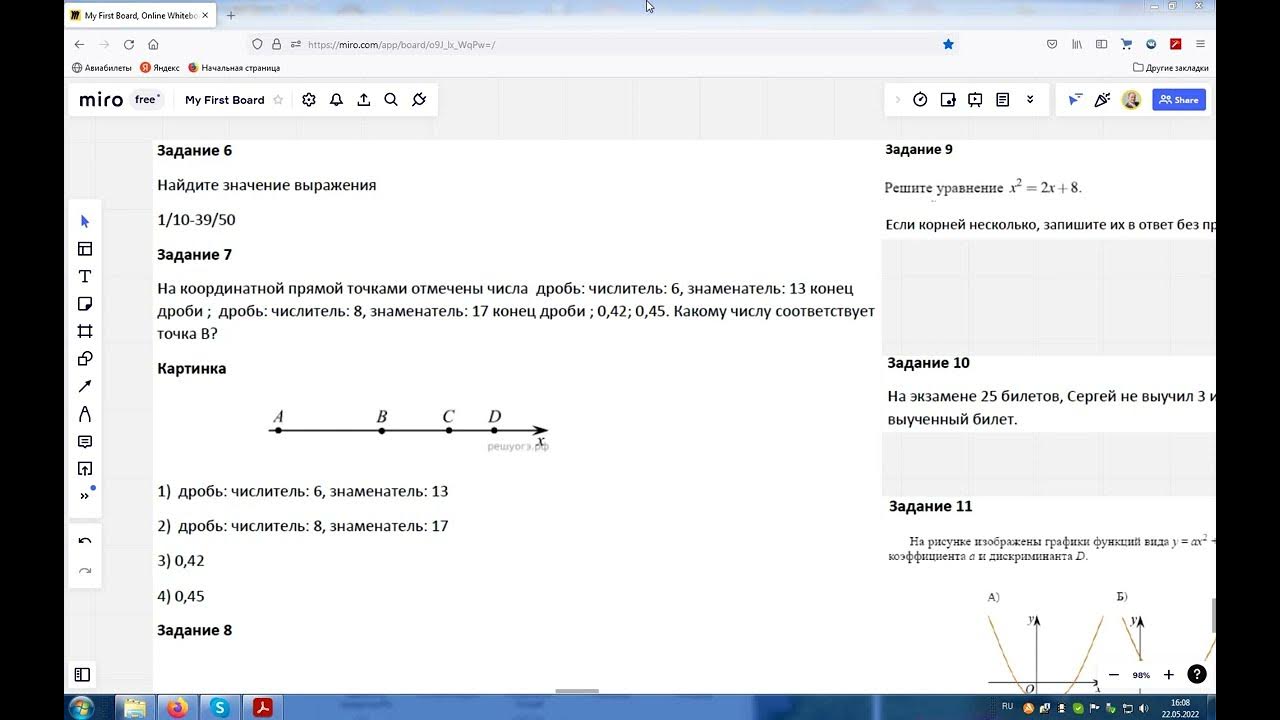1280x720 pixels.
Task: Open Miro help question mark
Action: (x=1196, y=675)
